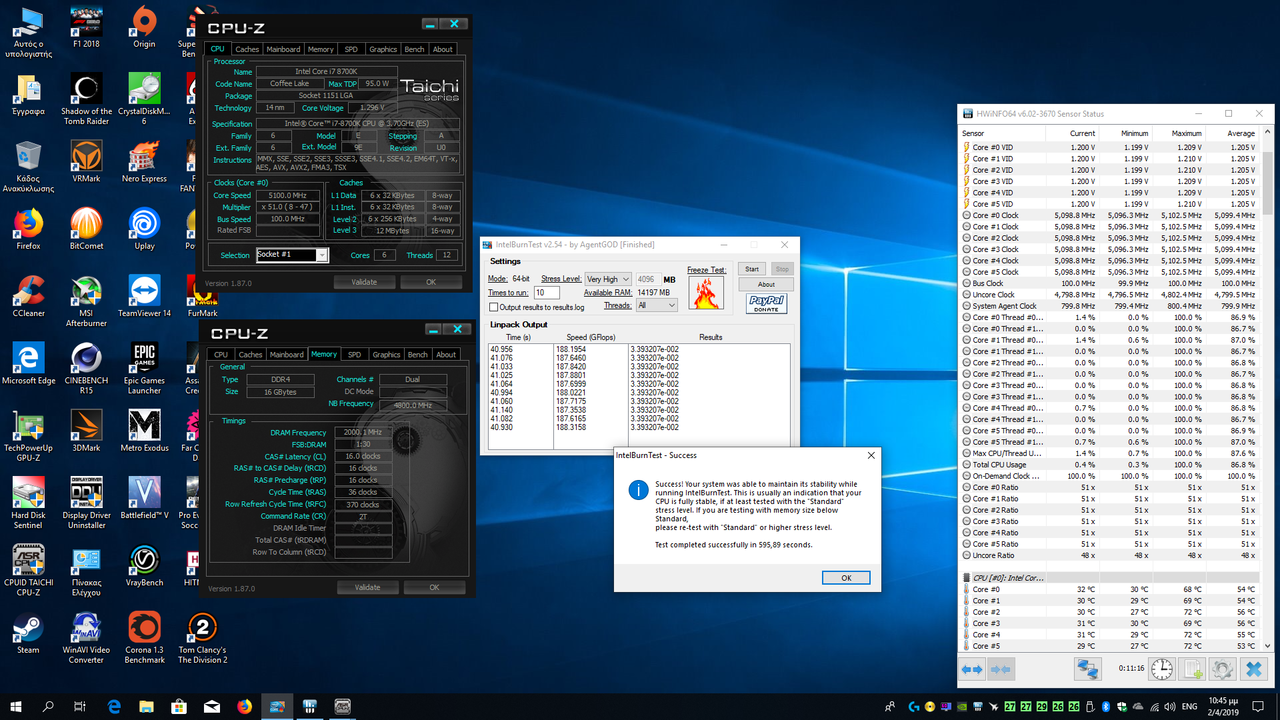Open Metro Exodus desktop icon
This screenshot has width=1280, height=720.
144,430
